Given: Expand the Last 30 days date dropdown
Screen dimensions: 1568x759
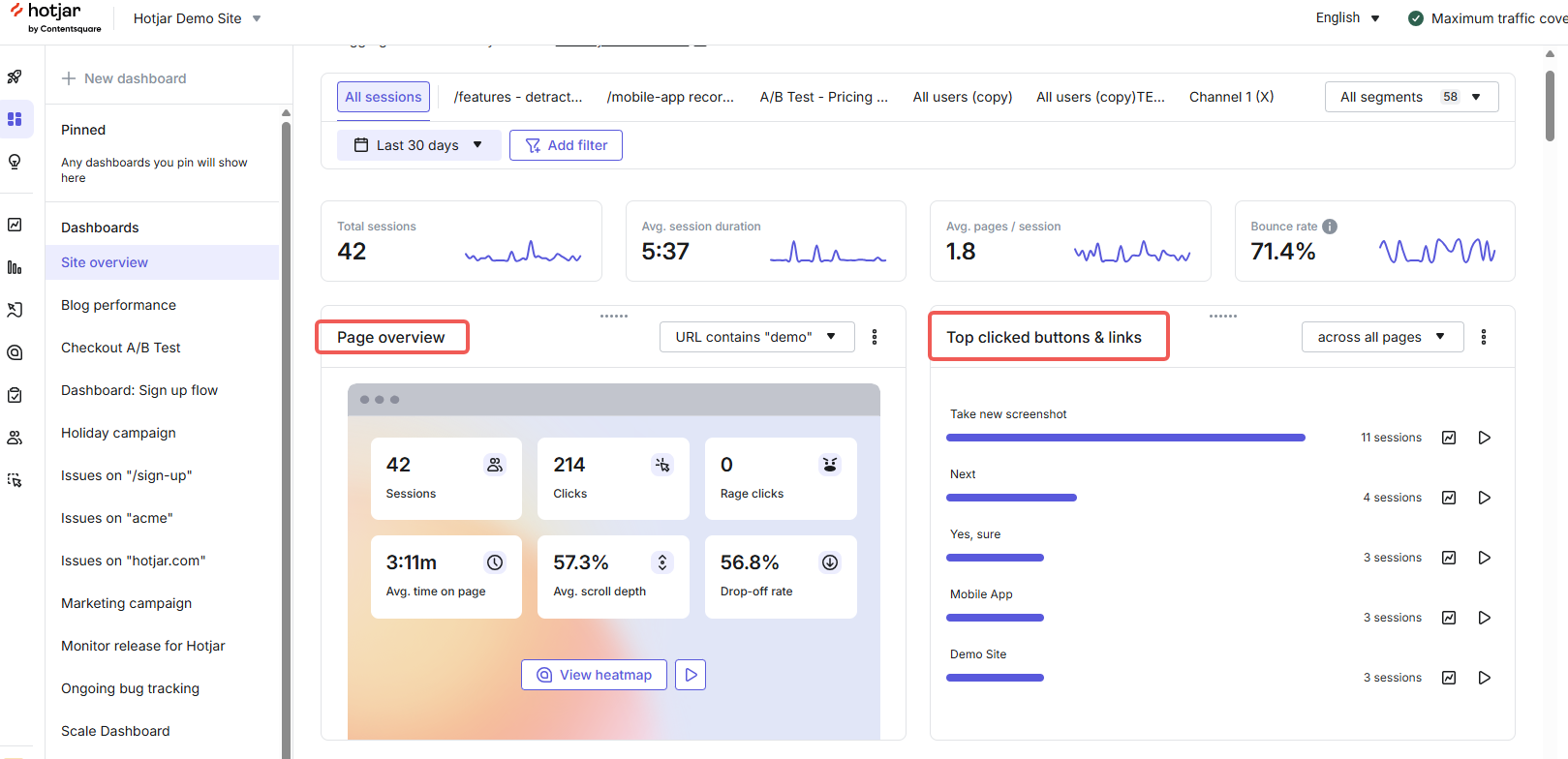Looking at the screenshot, I should pos(418,145).
